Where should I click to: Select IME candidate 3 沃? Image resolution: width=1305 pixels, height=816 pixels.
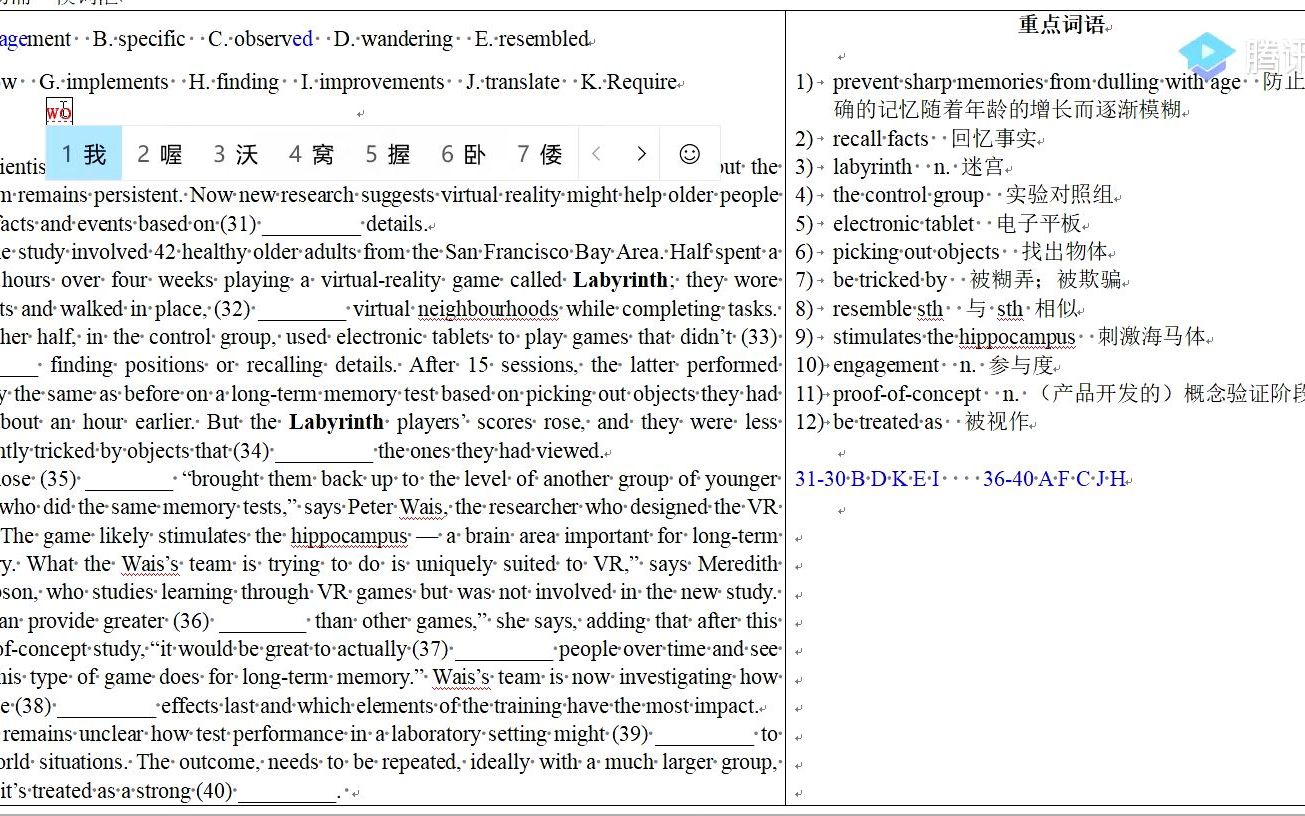tap(236, 154)
